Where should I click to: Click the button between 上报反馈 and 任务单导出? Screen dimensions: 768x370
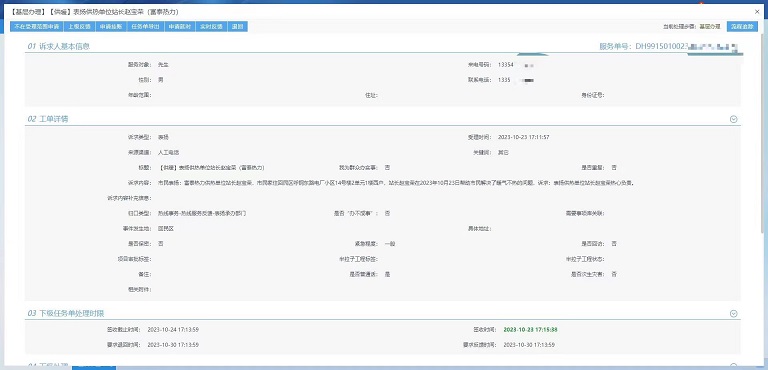[111, 26]
